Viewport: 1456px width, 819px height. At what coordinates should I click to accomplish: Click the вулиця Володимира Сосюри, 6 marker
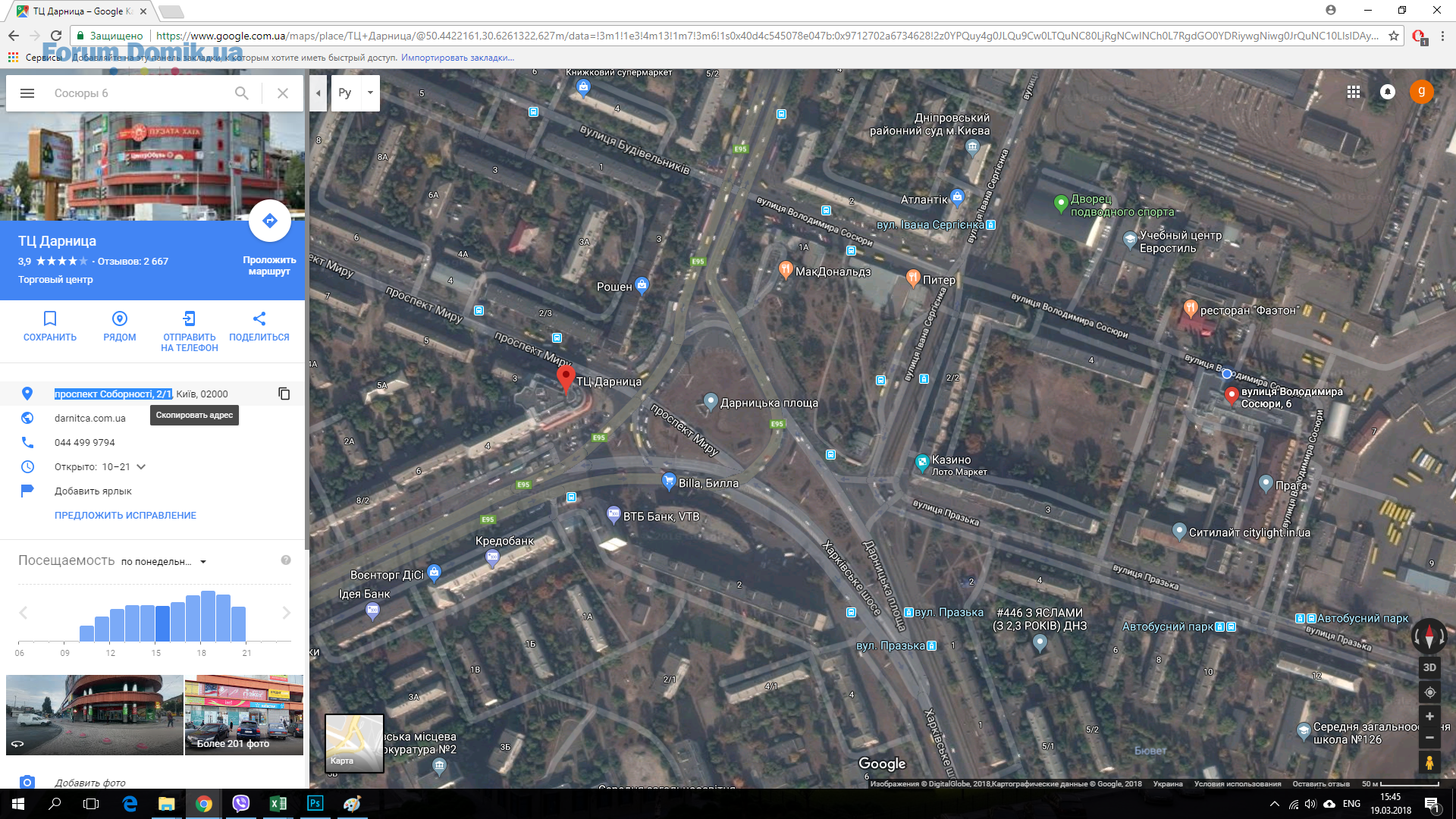pyautogui.click(x=1232, y=395)
